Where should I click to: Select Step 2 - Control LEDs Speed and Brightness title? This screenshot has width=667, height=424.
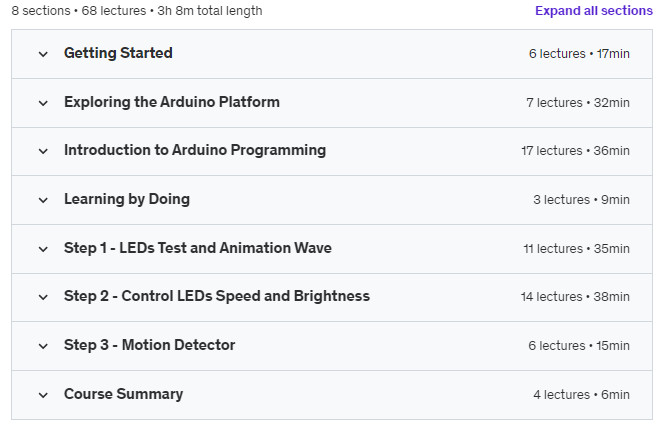pos(217,296)
